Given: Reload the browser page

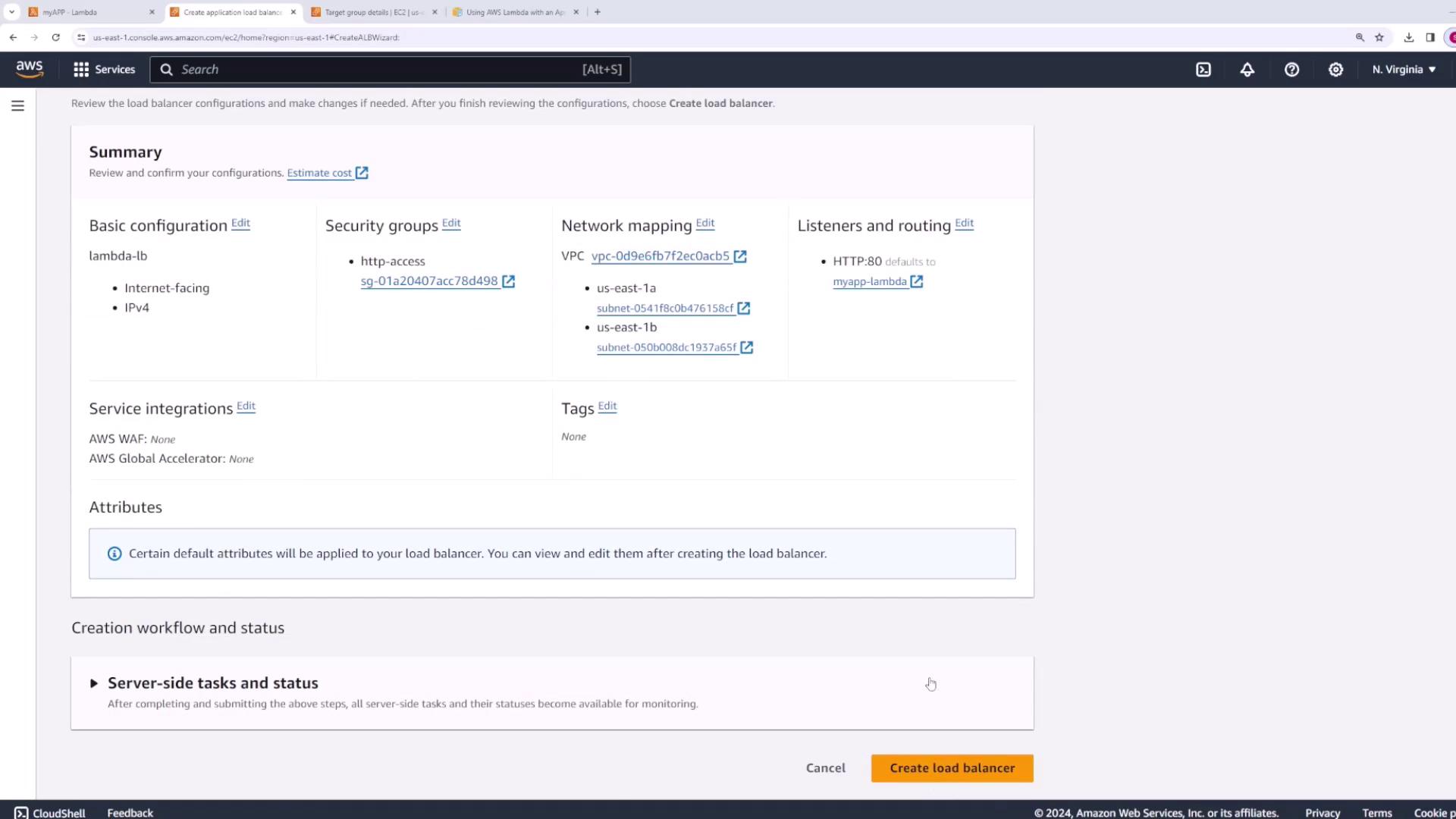Looking at the screenshot, I should 55,37.
